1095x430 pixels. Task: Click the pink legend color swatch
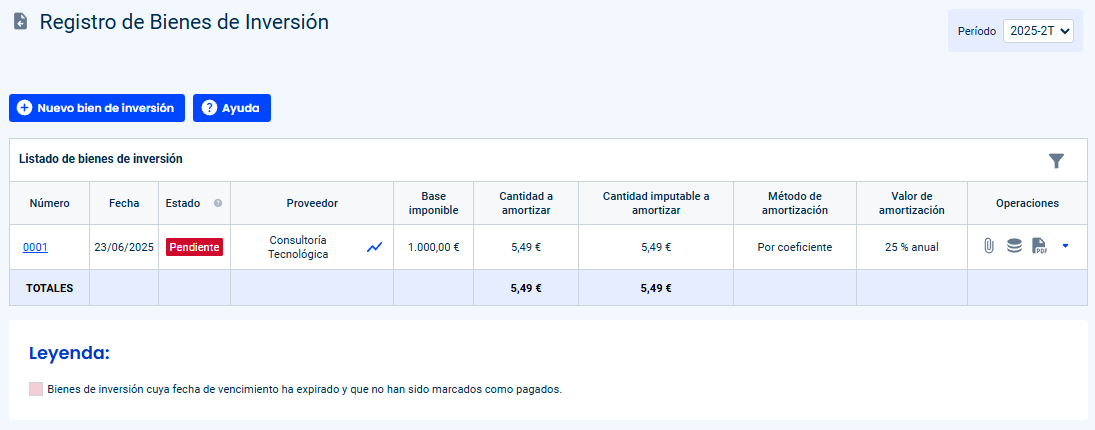[36, 389]
